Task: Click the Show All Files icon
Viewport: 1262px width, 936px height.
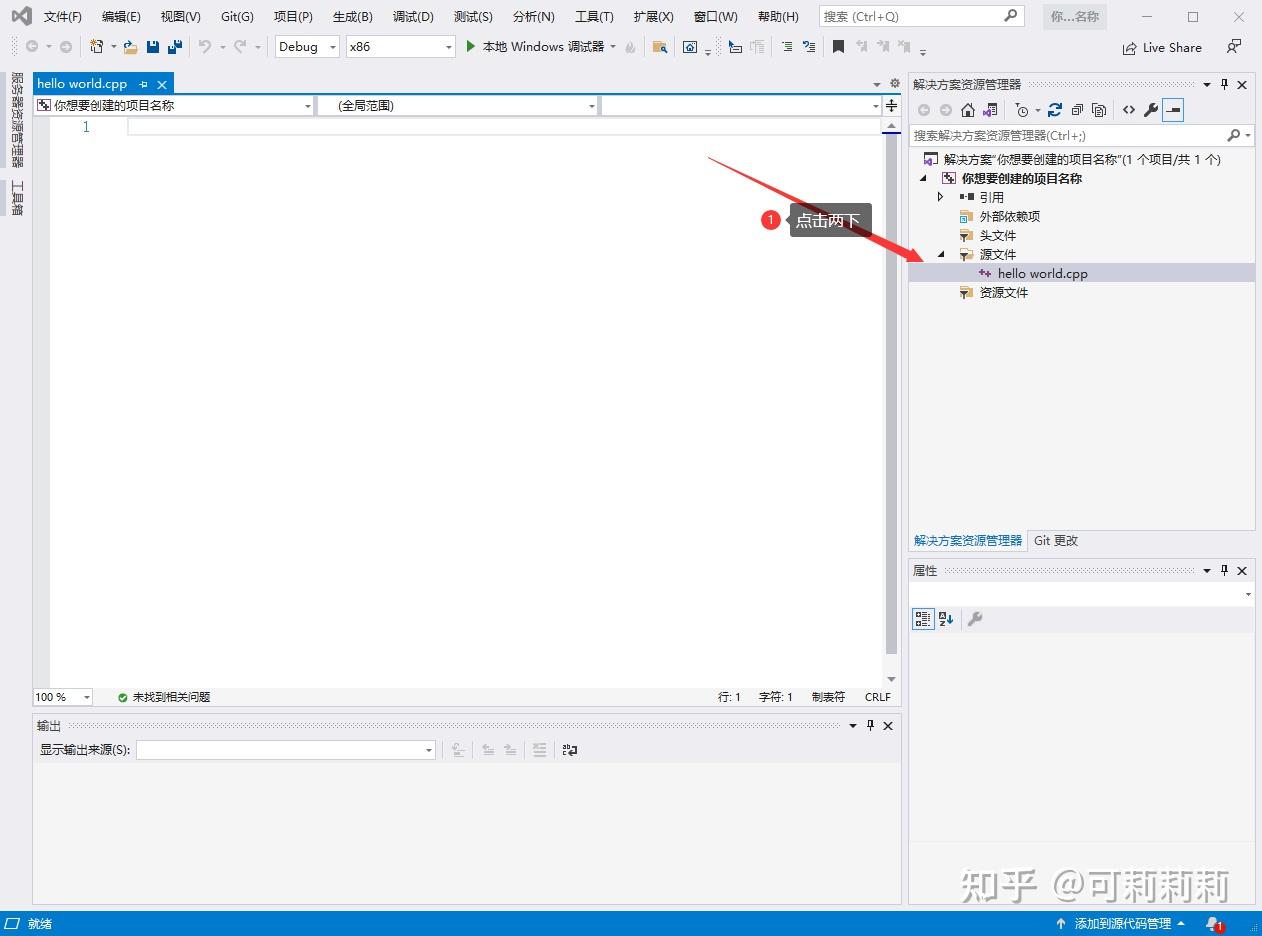Action: coord(1097,110)
